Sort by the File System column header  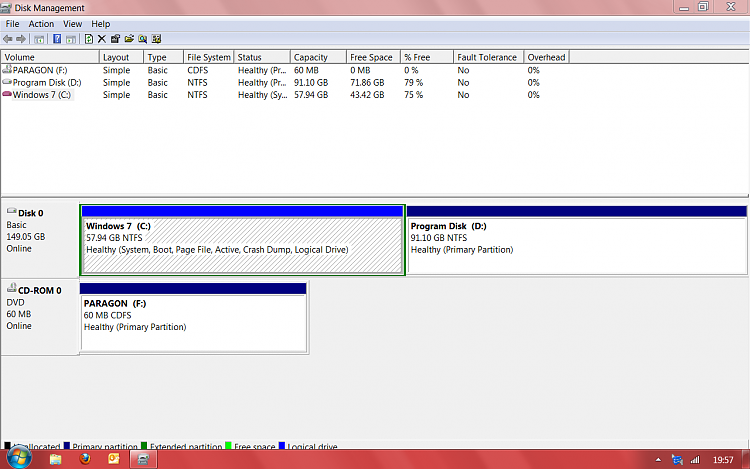tap(209, 57)
